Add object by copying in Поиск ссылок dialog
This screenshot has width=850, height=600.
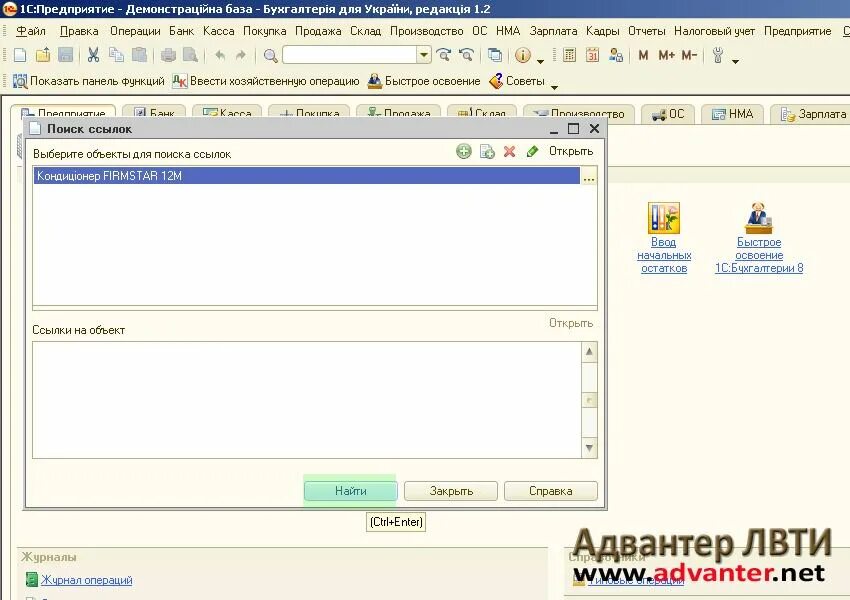coord(485,150)
